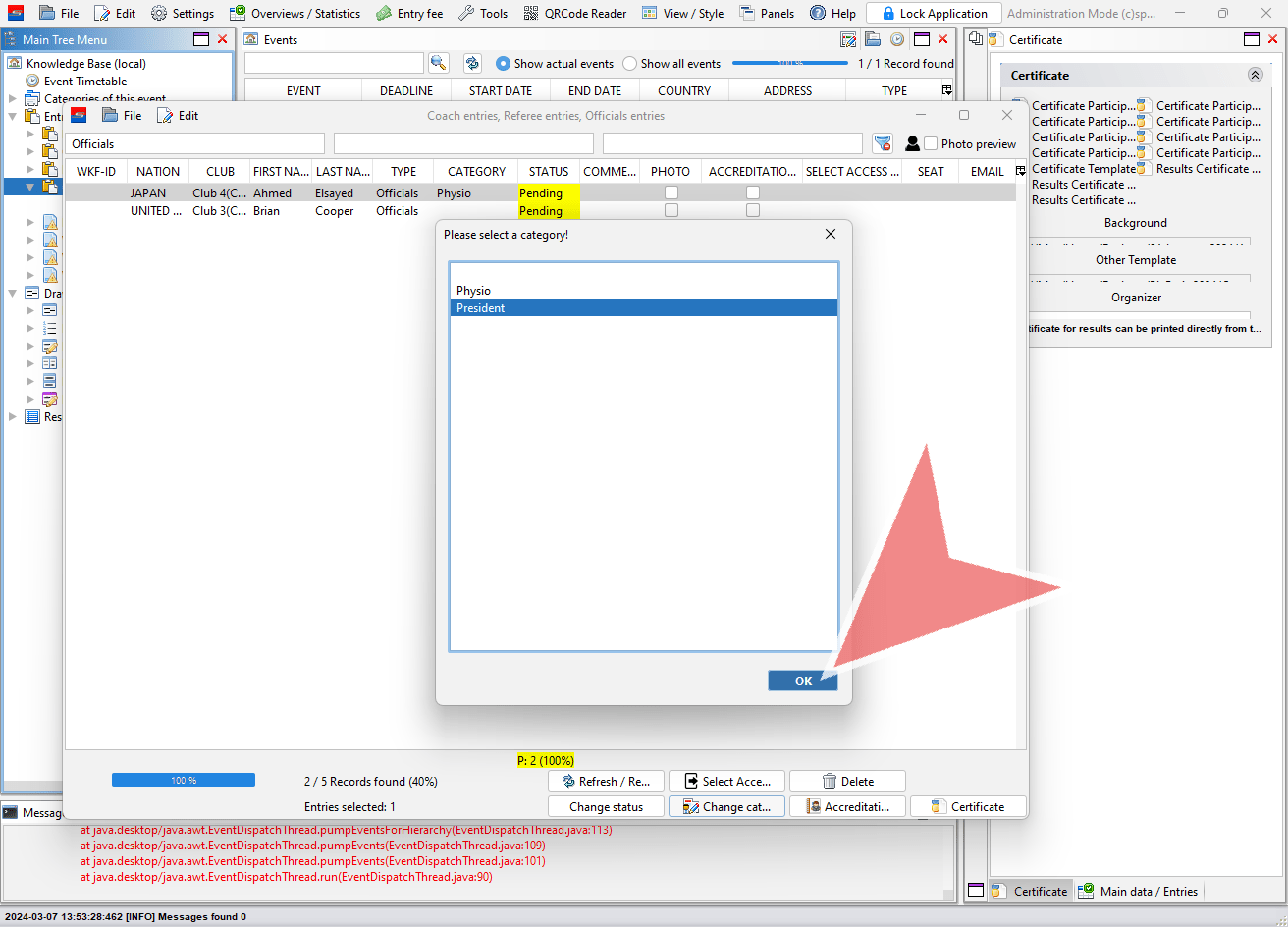The width and height of the screenshot is (1288, 928).
Task: Click the filter clear icon near Photo preview
Action: [x=882, y=143]
